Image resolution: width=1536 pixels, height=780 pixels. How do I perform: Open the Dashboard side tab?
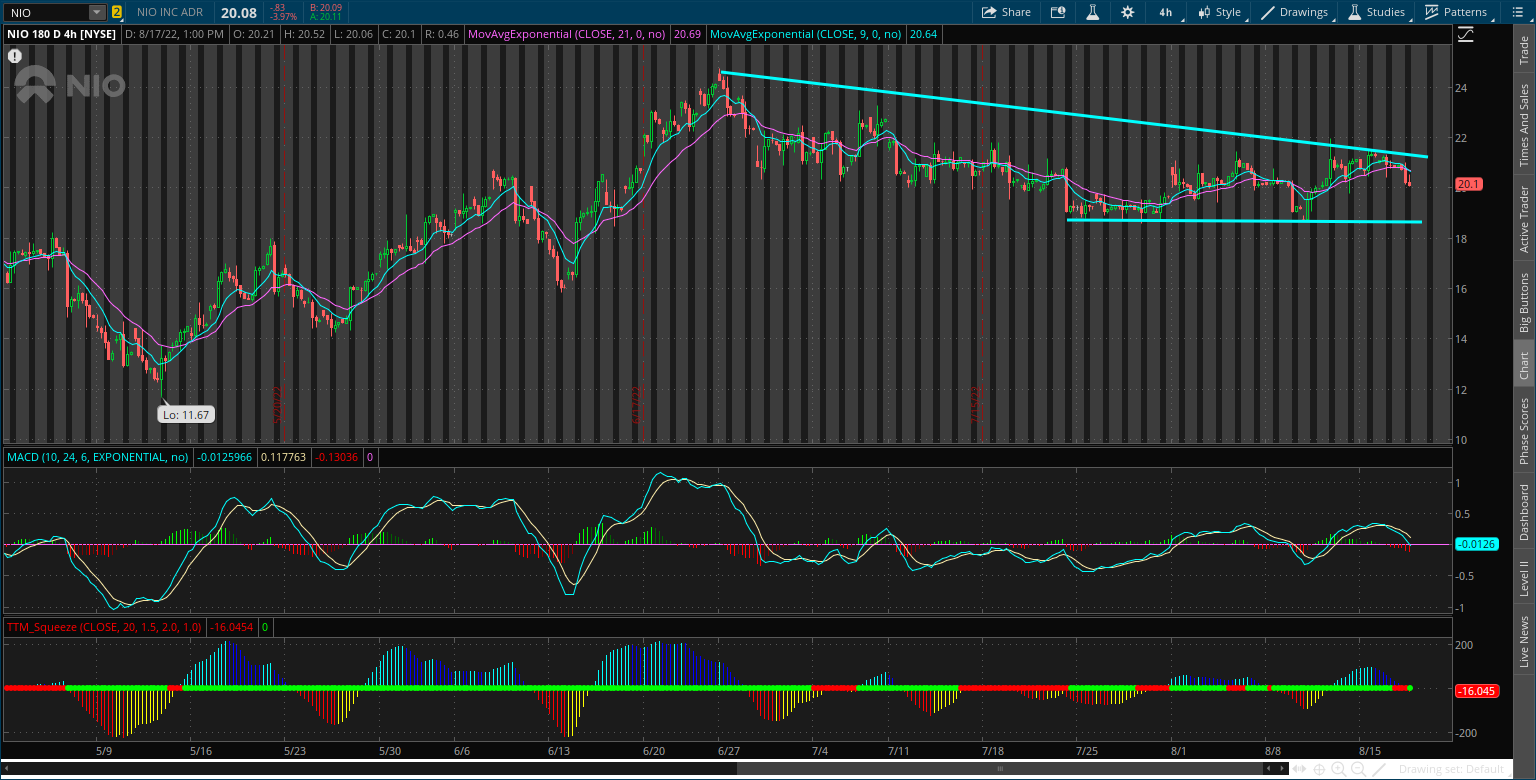1524,513
